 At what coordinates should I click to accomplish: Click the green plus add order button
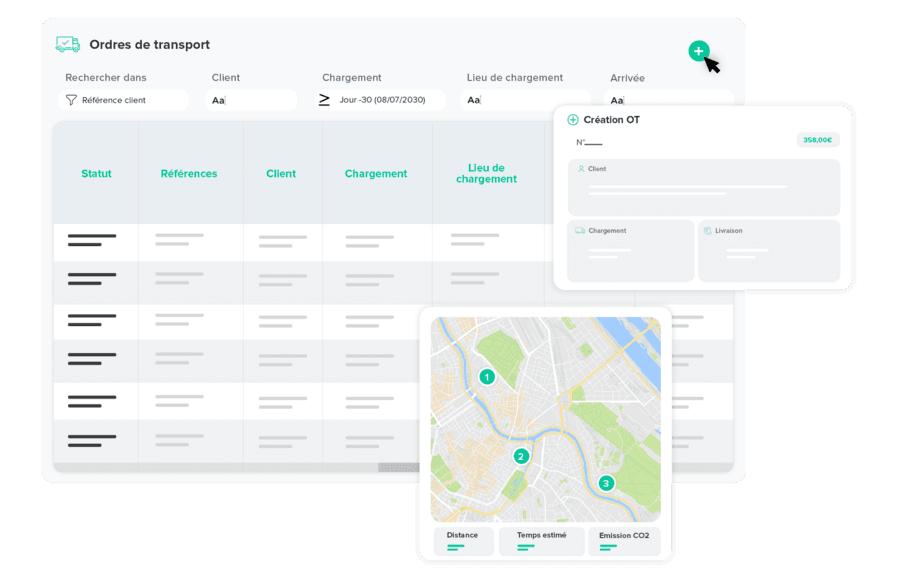(698, 52)
